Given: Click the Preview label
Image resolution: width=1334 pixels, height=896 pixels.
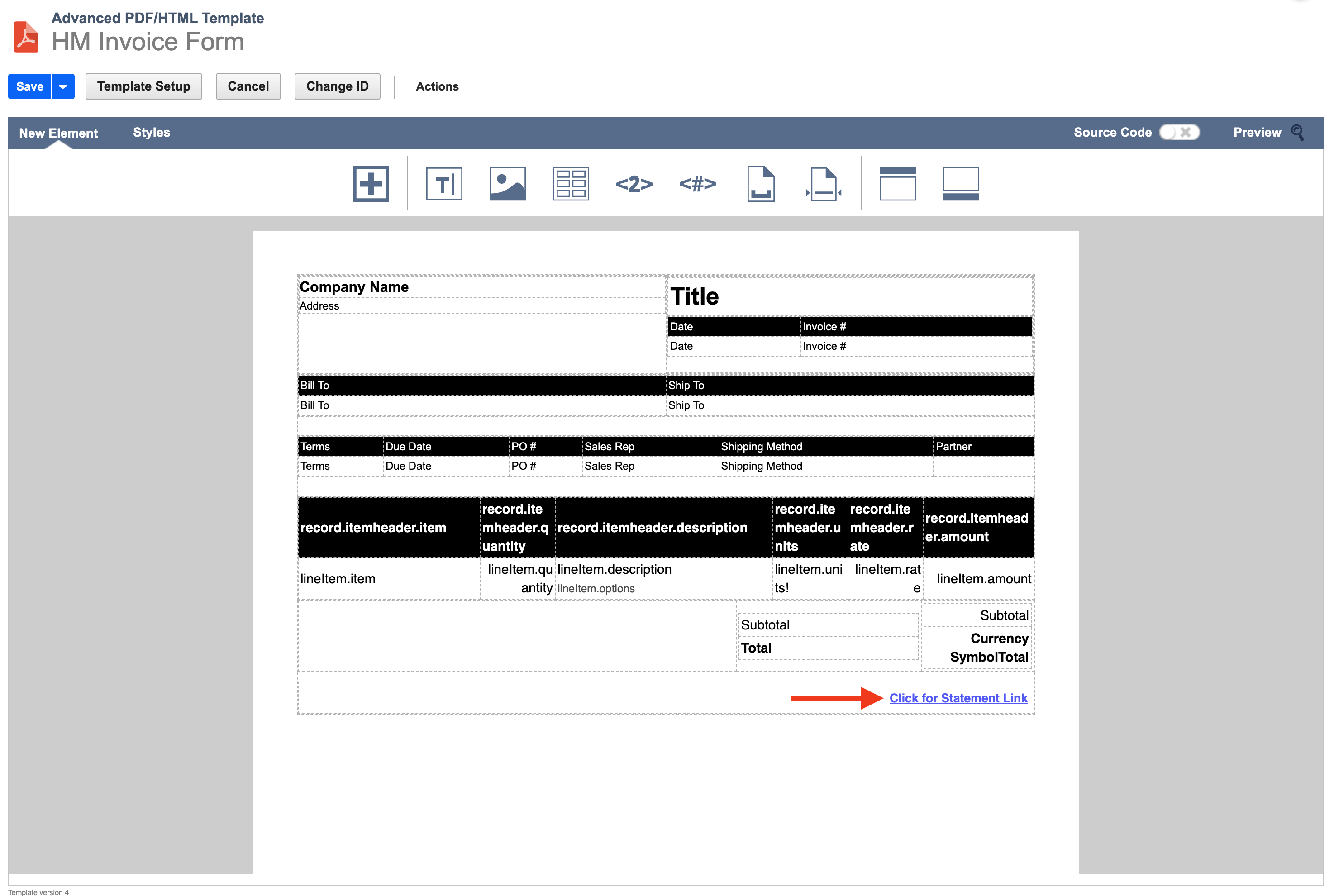Looking at the screenshot, I should 1257,132.
